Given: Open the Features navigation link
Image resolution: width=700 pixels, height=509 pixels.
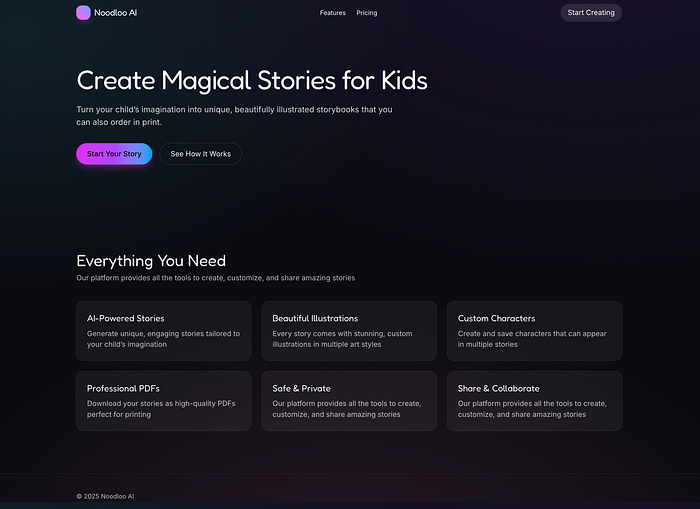Looking at the screenshot, I should coord(332,13).
